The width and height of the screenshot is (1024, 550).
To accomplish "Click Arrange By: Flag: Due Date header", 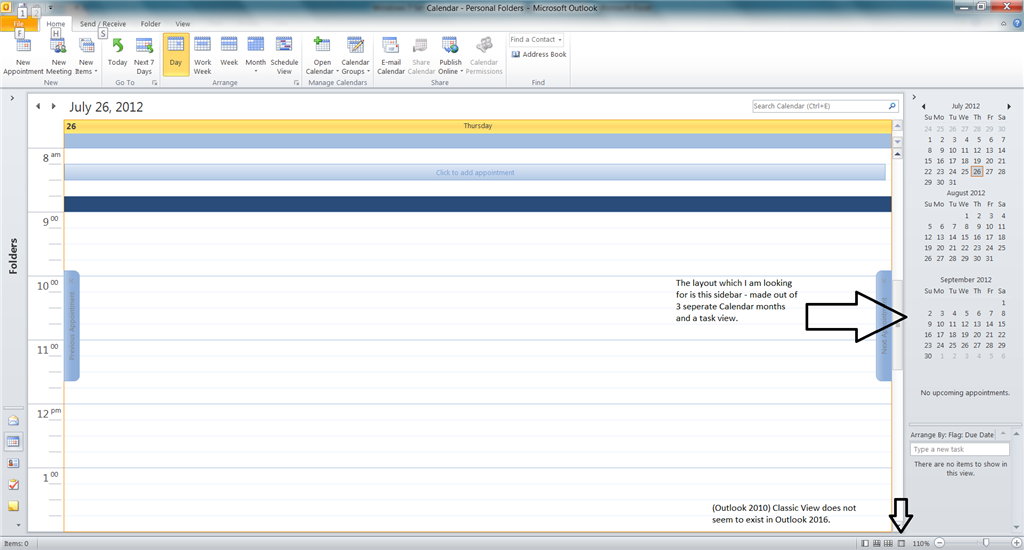I will 952,435.
